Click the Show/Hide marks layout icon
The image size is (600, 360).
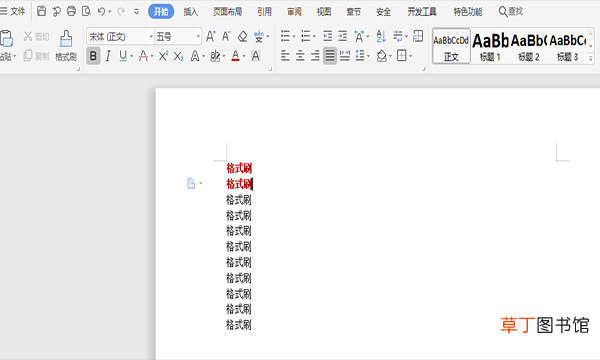pos(418,36)
